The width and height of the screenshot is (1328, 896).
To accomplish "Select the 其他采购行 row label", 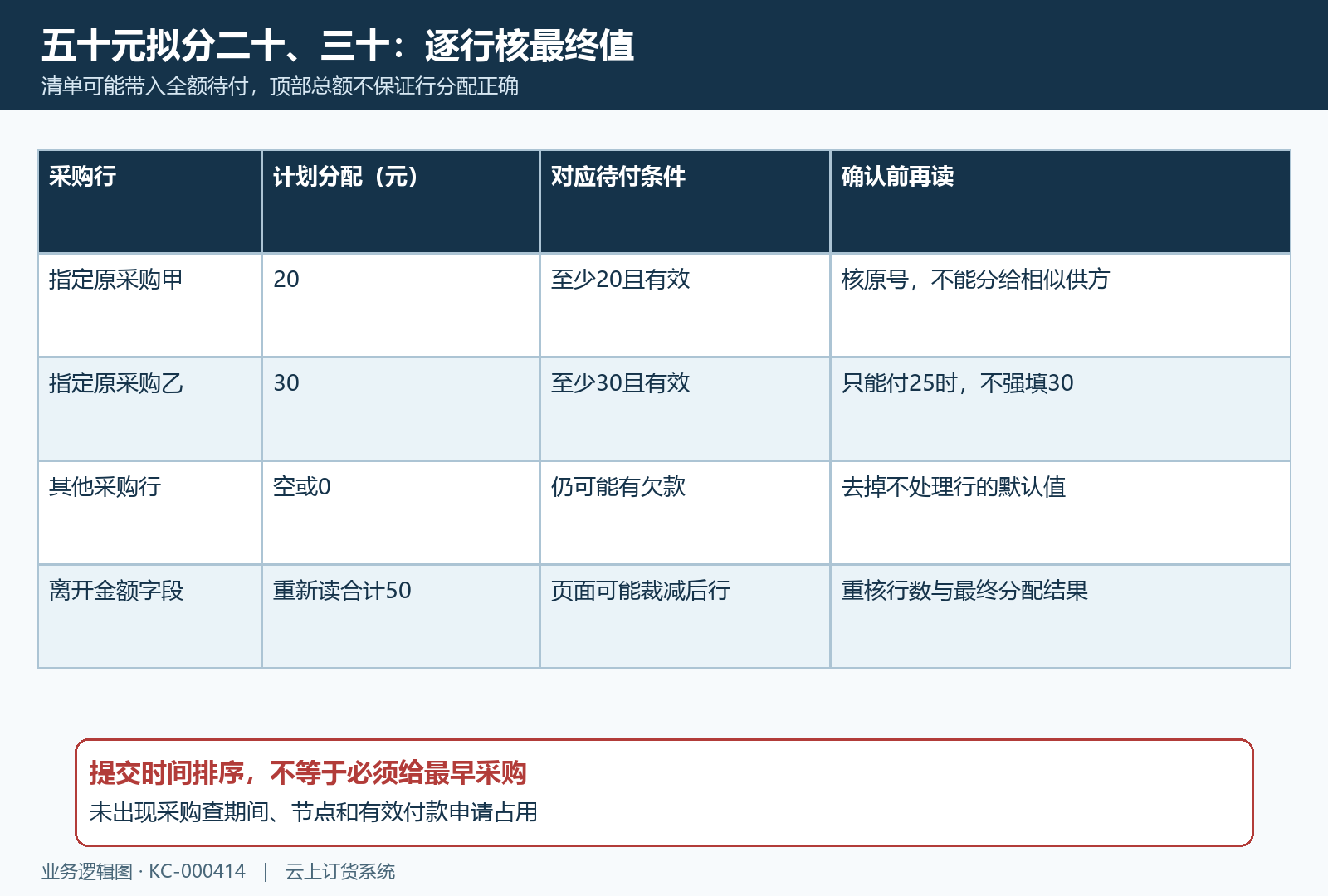I will pos(105,487).
